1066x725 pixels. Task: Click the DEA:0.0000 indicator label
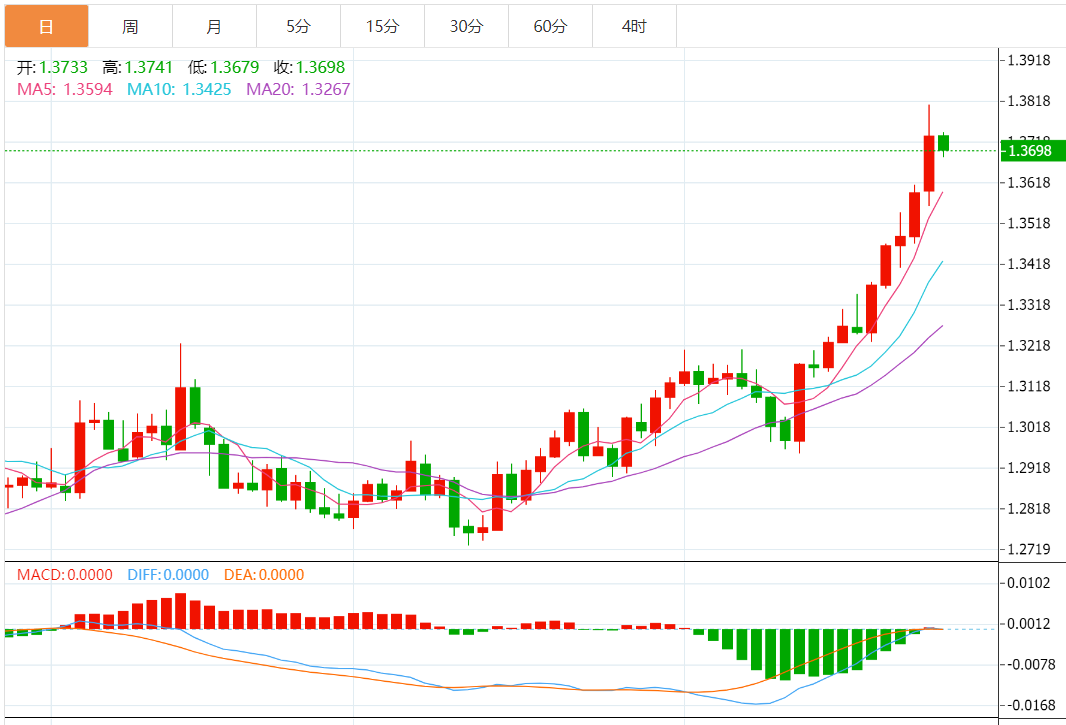(x=264, y=575)
